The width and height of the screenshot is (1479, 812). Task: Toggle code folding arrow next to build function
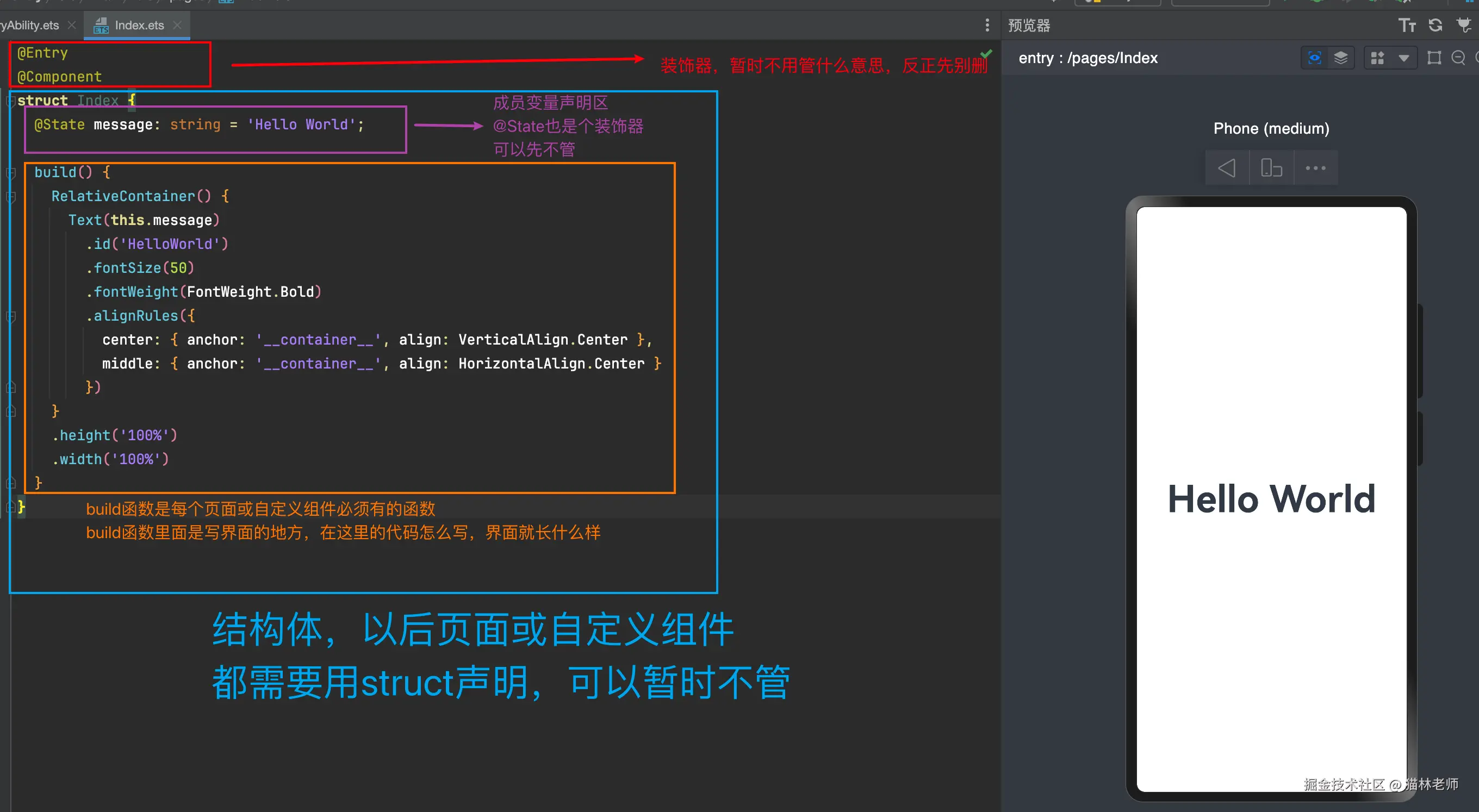(x=10, y=172)
